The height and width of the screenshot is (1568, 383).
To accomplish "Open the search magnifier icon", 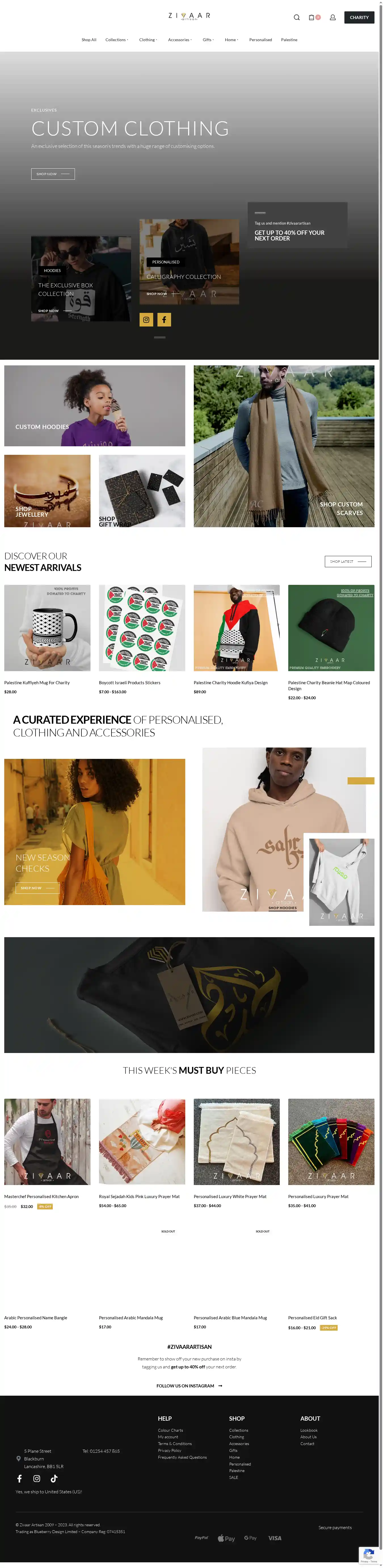I will [297, 18].
